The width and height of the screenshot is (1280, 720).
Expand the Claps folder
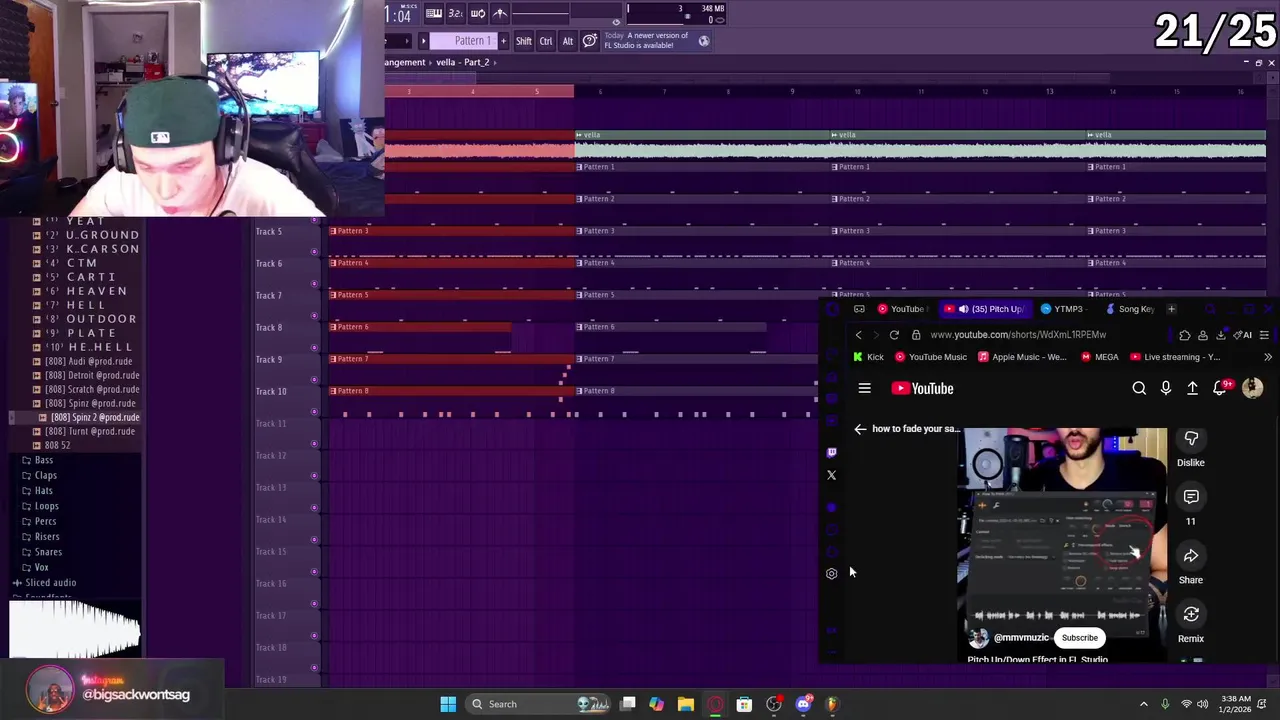[x=40, y=475]
